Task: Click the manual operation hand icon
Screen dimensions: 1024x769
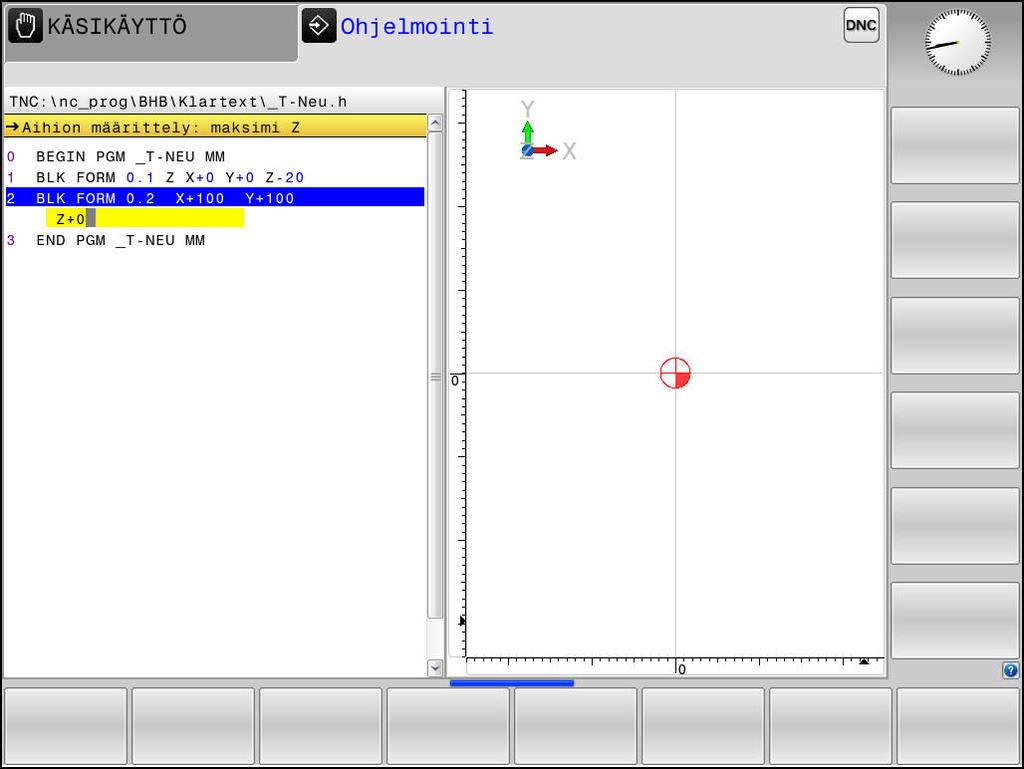Action: click(x=25, y=27)
